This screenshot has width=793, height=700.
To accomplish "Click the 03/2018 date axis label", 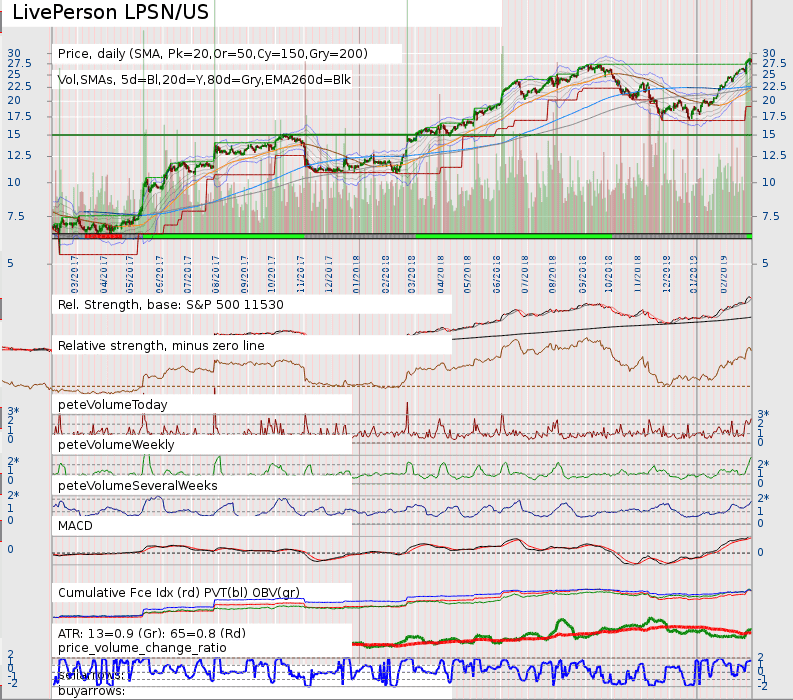I will pyautogui.click(x=412, y=275).
